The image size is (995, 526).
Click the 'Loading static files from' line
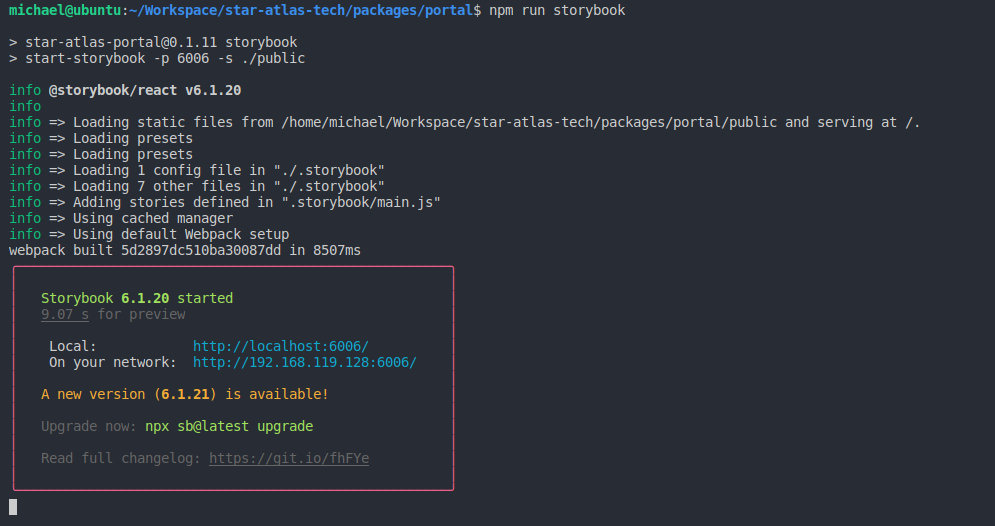click(x=465, y=122)
